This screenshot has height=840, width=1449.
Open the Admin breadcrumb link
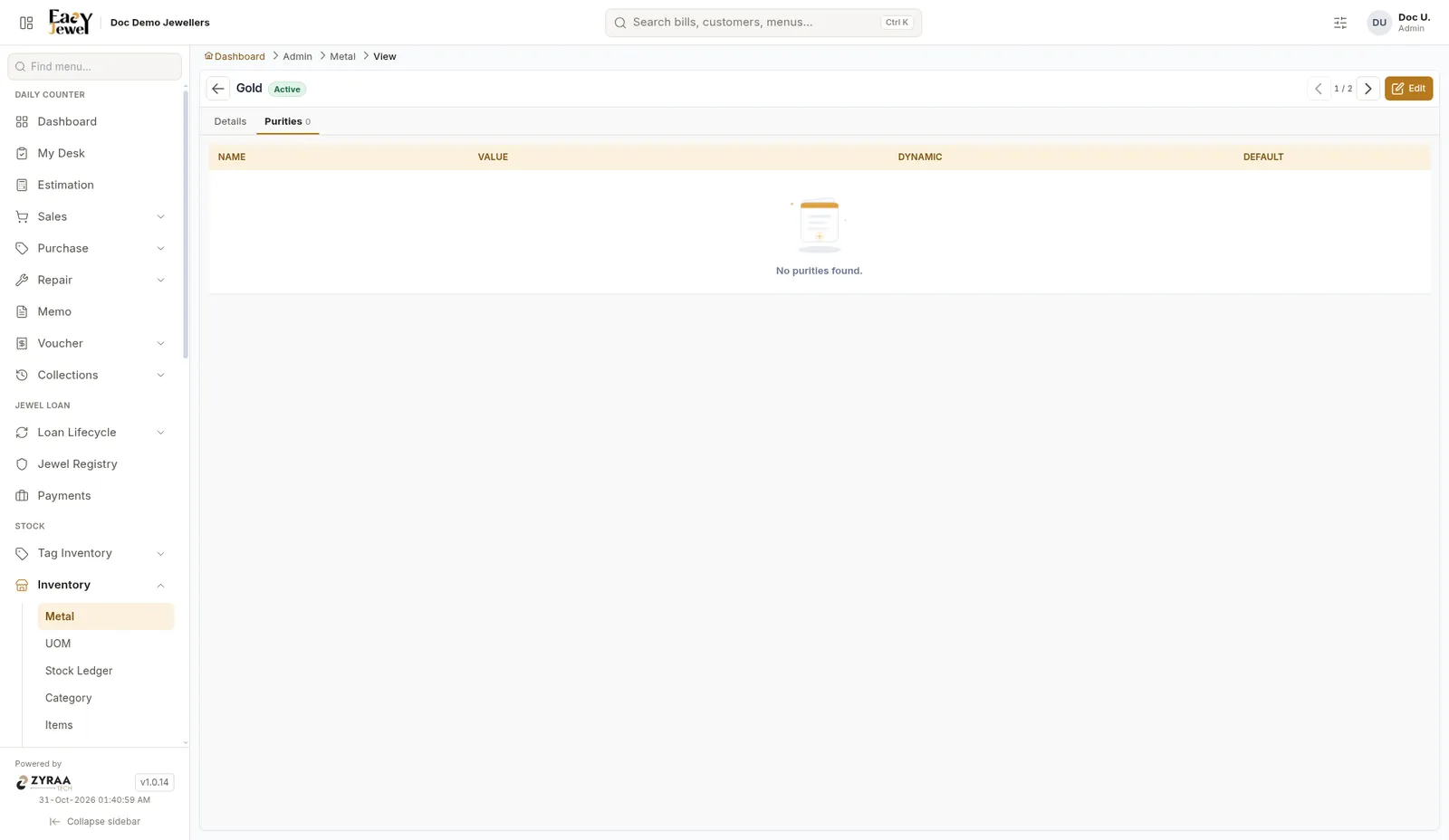pyautogui.click(x=297, y=56)
